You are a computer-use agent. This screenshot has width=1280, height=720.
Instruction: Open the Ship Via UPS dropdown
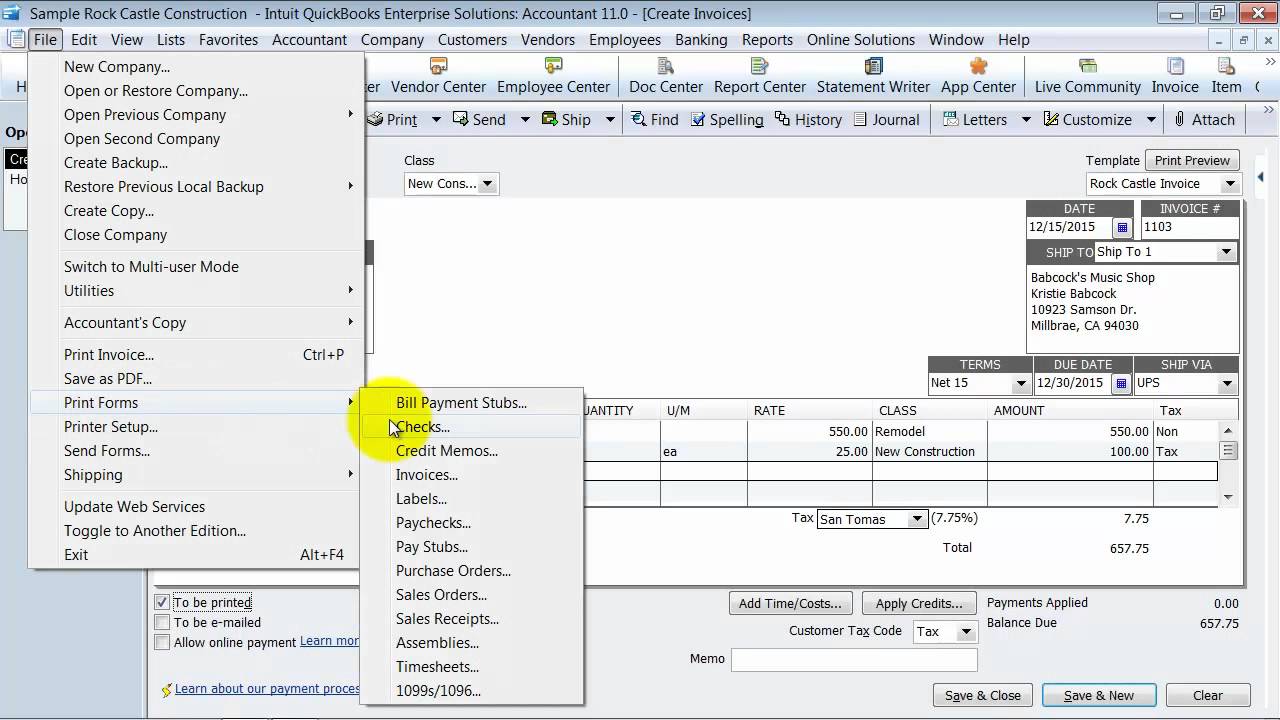coord(1226,383)
